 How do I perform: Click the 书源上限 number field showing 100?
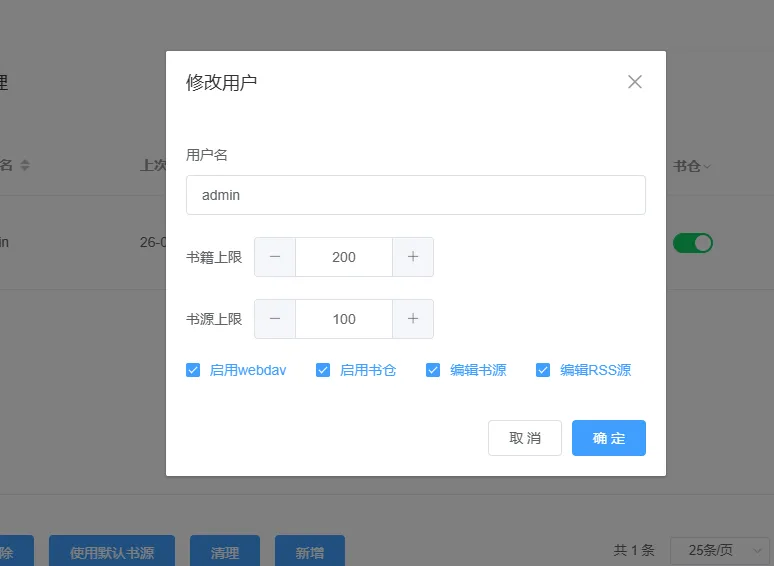coord(344,319)
